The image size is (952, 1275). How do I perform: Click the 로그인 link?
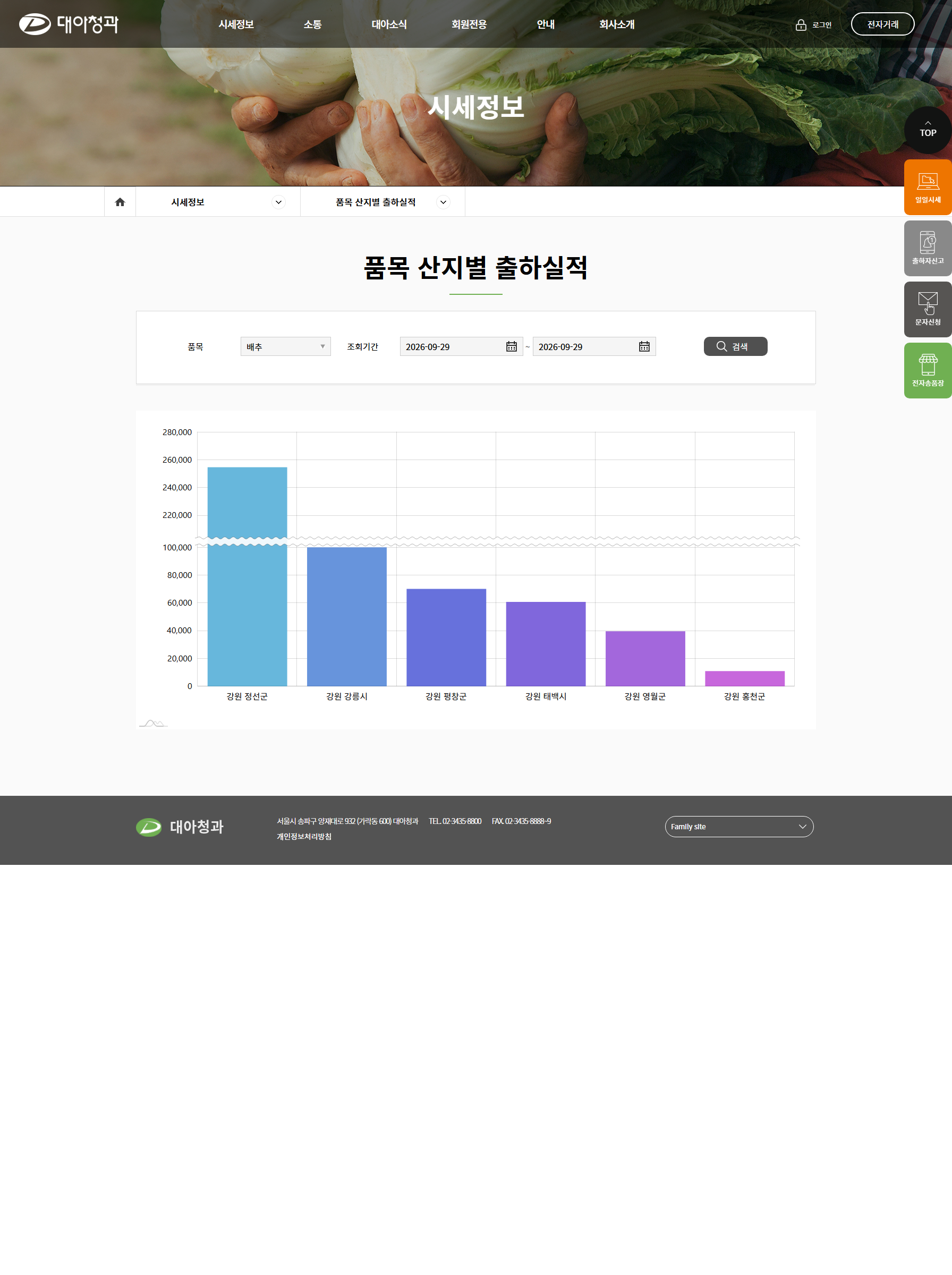822,25
